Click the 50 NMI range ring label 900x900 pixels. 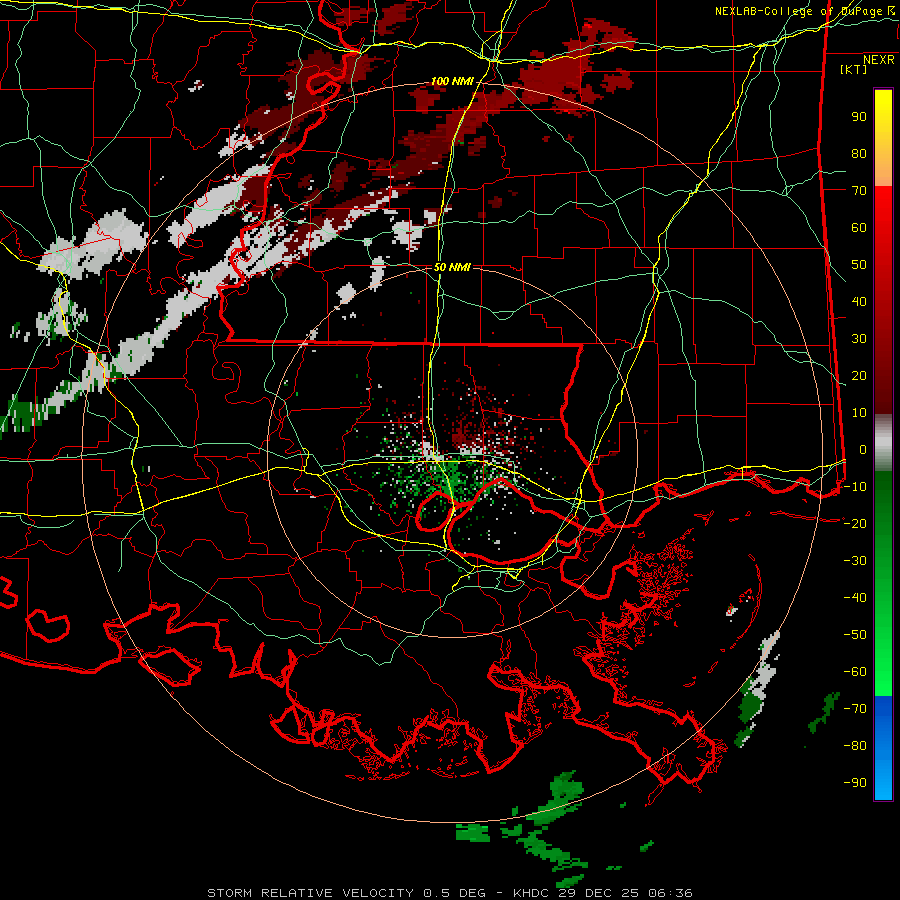452,267
